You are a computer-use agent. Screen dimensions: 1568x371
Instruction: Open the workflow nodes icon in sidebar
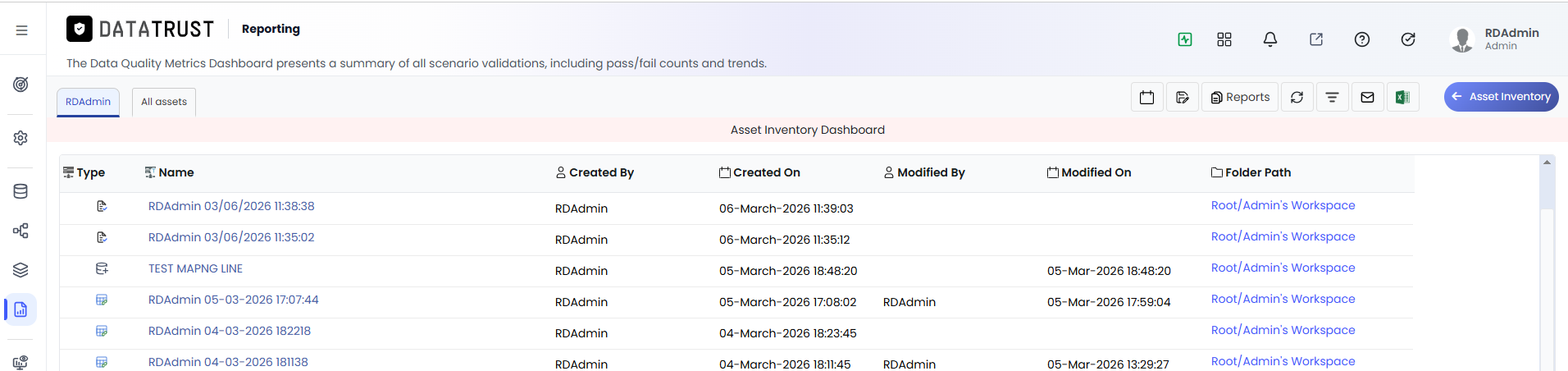coord(21,231)
